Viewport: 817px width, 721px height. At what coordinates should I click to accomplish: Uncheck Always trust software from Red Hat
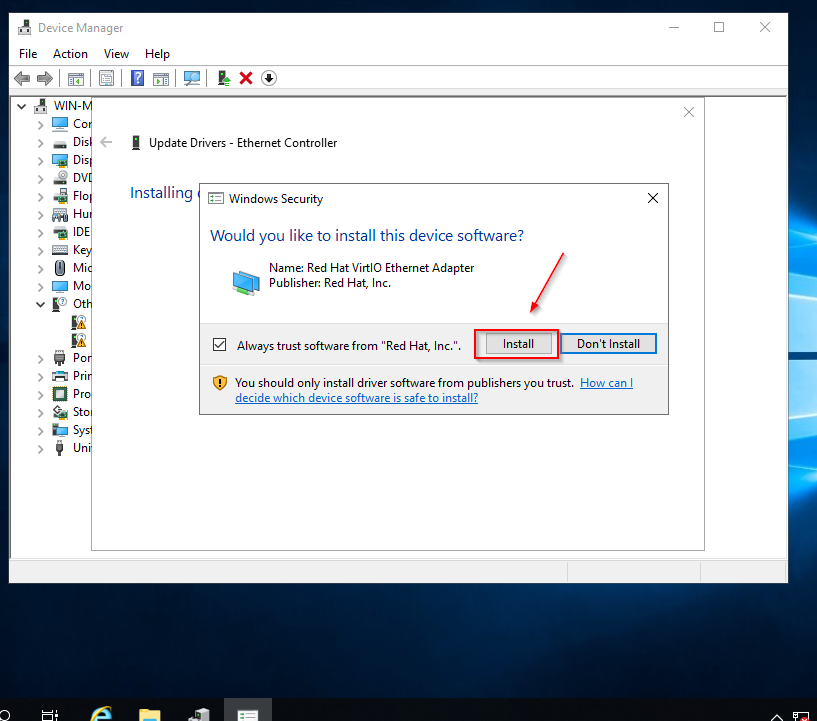219,345
